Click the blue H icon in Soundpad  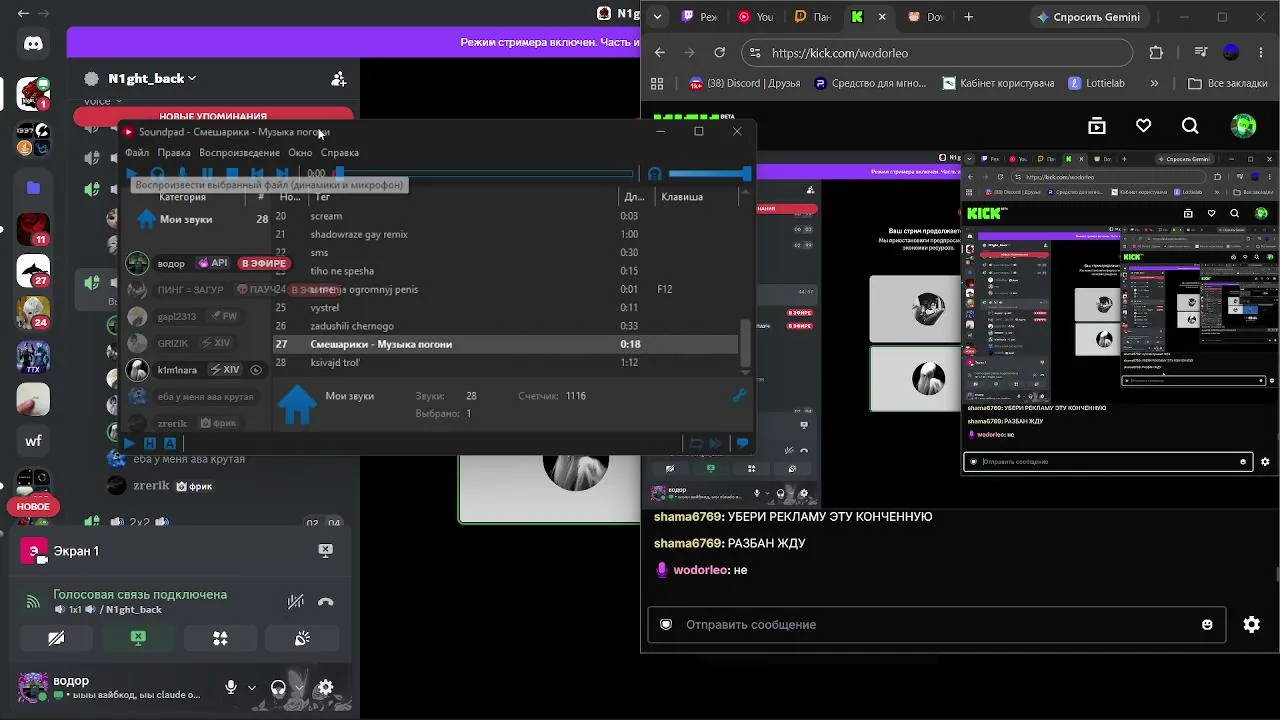tap(150, 443)
